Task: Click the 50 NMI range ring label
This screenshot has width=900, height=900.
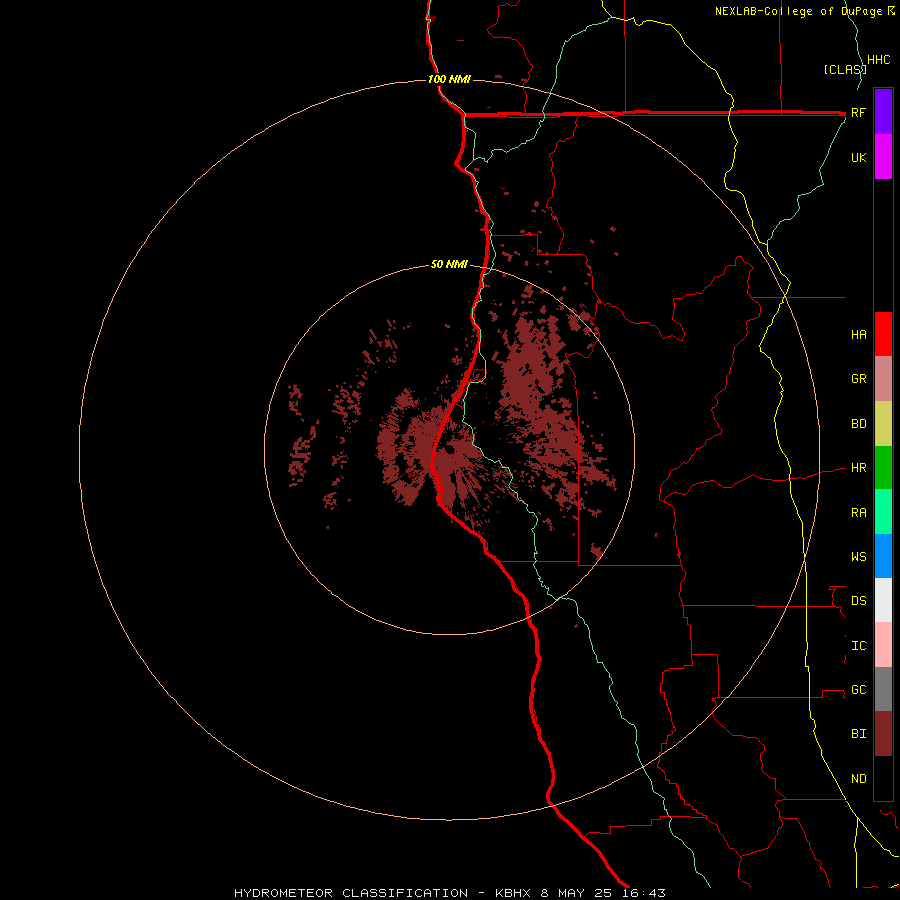Action: [x=449, y=265]
